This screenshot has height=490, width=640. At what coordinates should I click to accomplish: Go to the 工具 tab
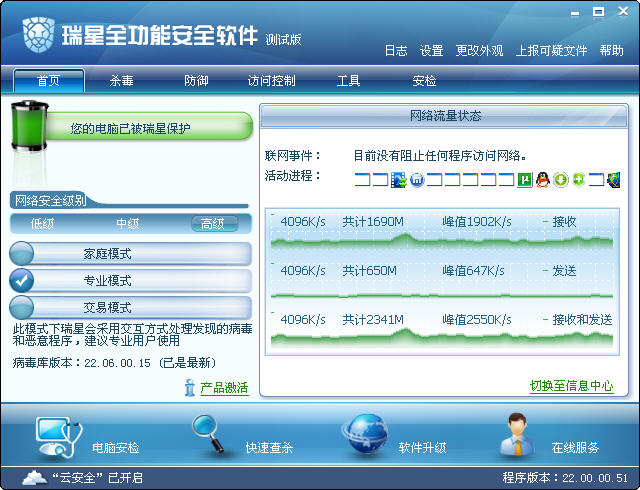pyautogui.click(x=348, y=80)
